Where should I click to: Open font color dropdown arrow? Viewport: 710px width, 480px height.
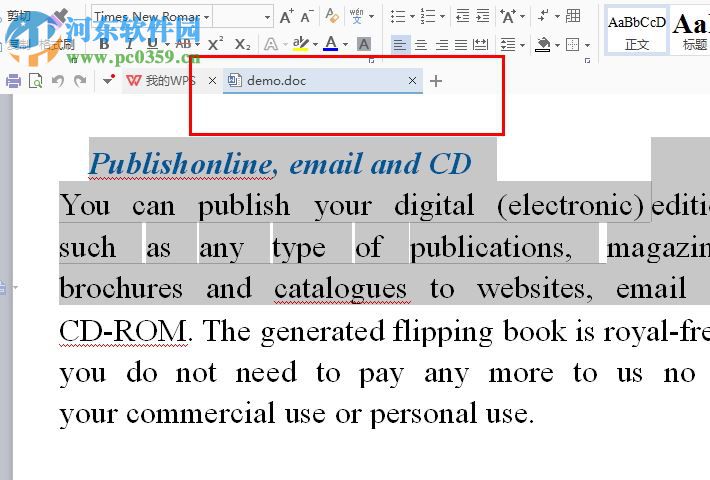tap(345, 44)
